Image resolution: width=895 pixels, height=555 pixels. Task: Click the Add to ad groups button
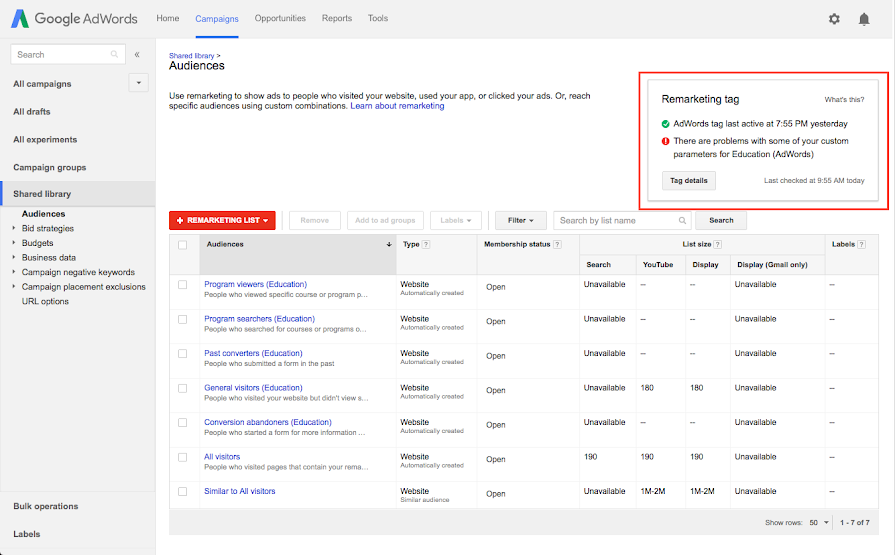385,220
